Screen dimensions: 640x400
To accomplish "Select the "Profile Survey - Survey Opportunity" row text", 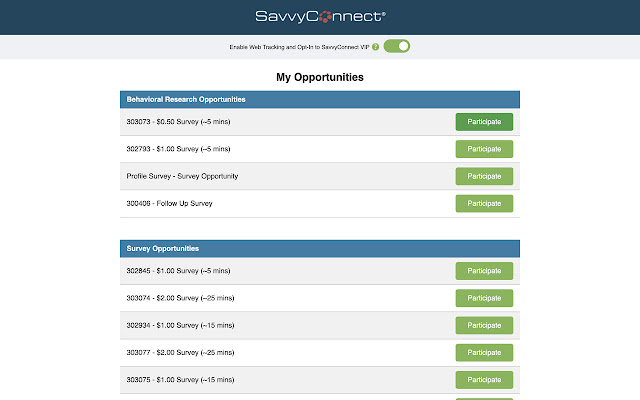I will (182, 176).
